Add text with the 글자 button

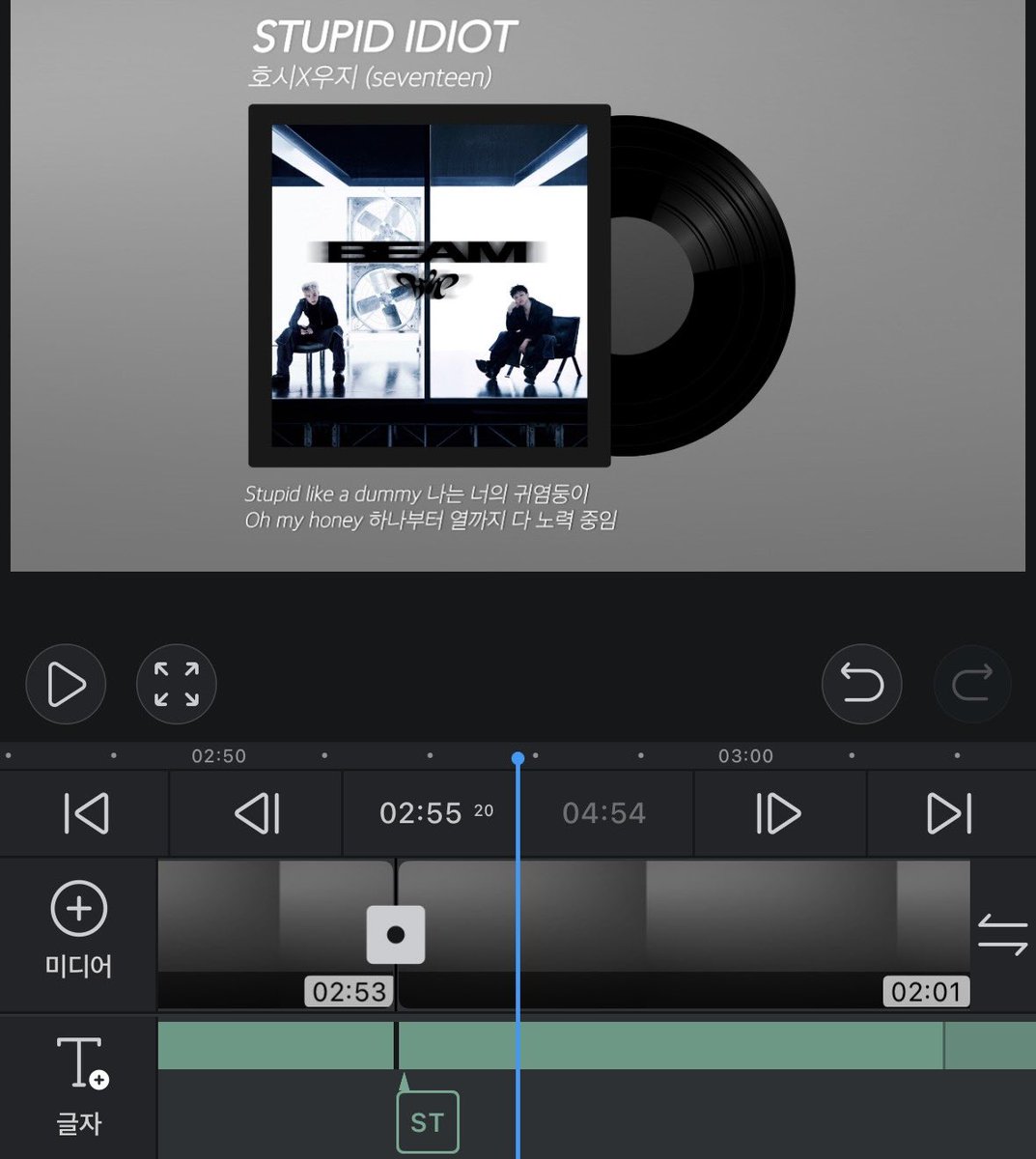[x=80, y=1086]
